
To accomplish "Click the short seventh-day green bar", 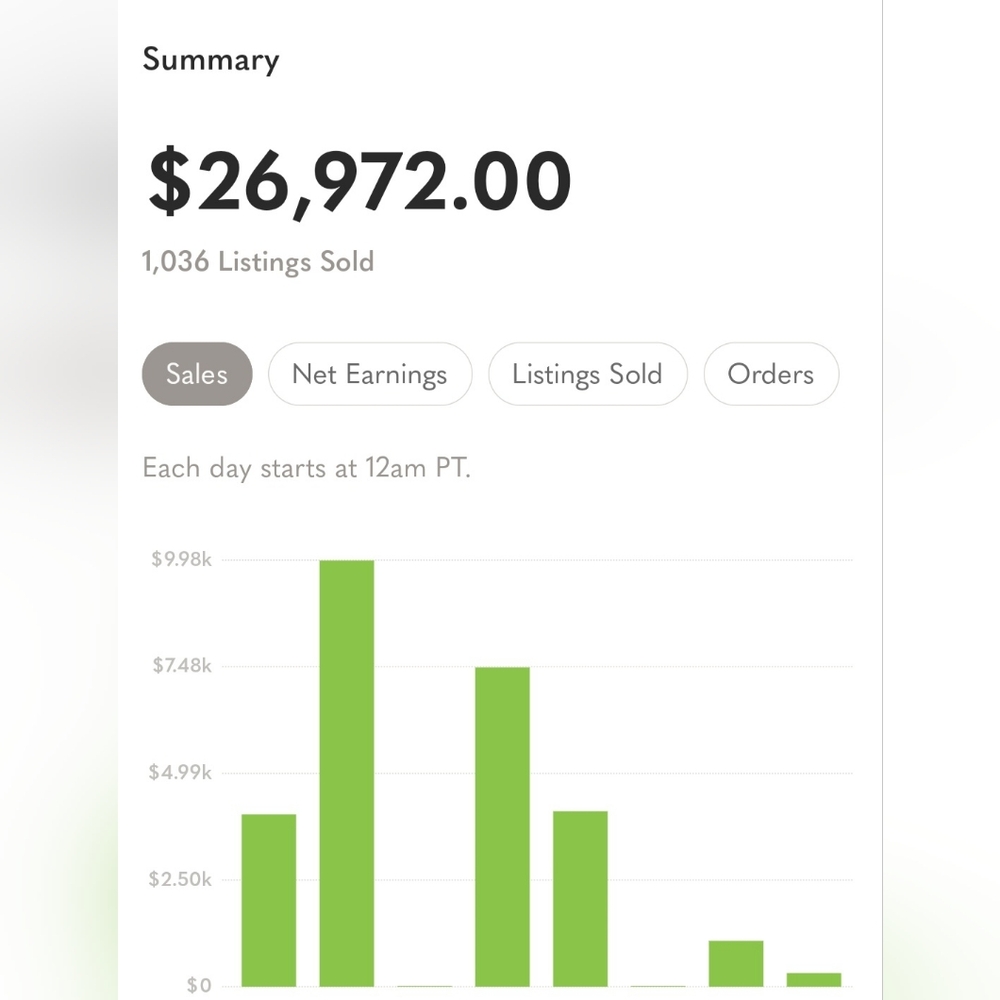I will [x=736, y=963].
